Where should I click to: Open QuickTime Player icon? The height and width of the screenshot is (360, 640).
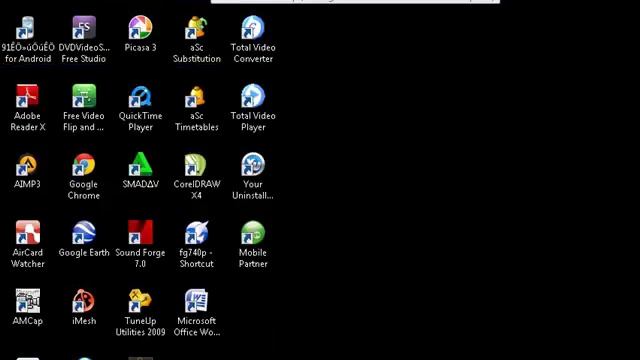(140, 96)
